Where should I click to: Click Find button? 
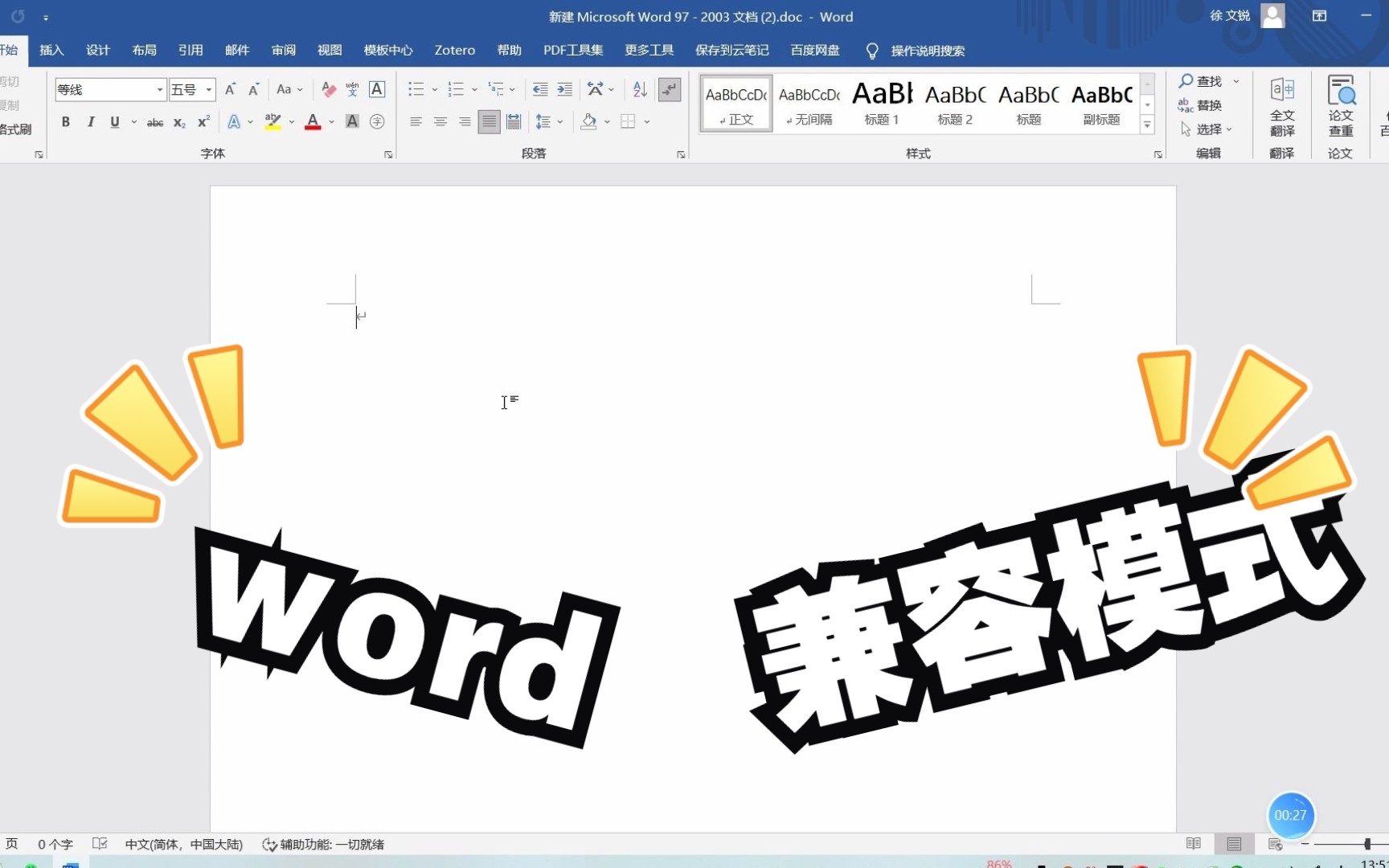(x=1201, y=81)
